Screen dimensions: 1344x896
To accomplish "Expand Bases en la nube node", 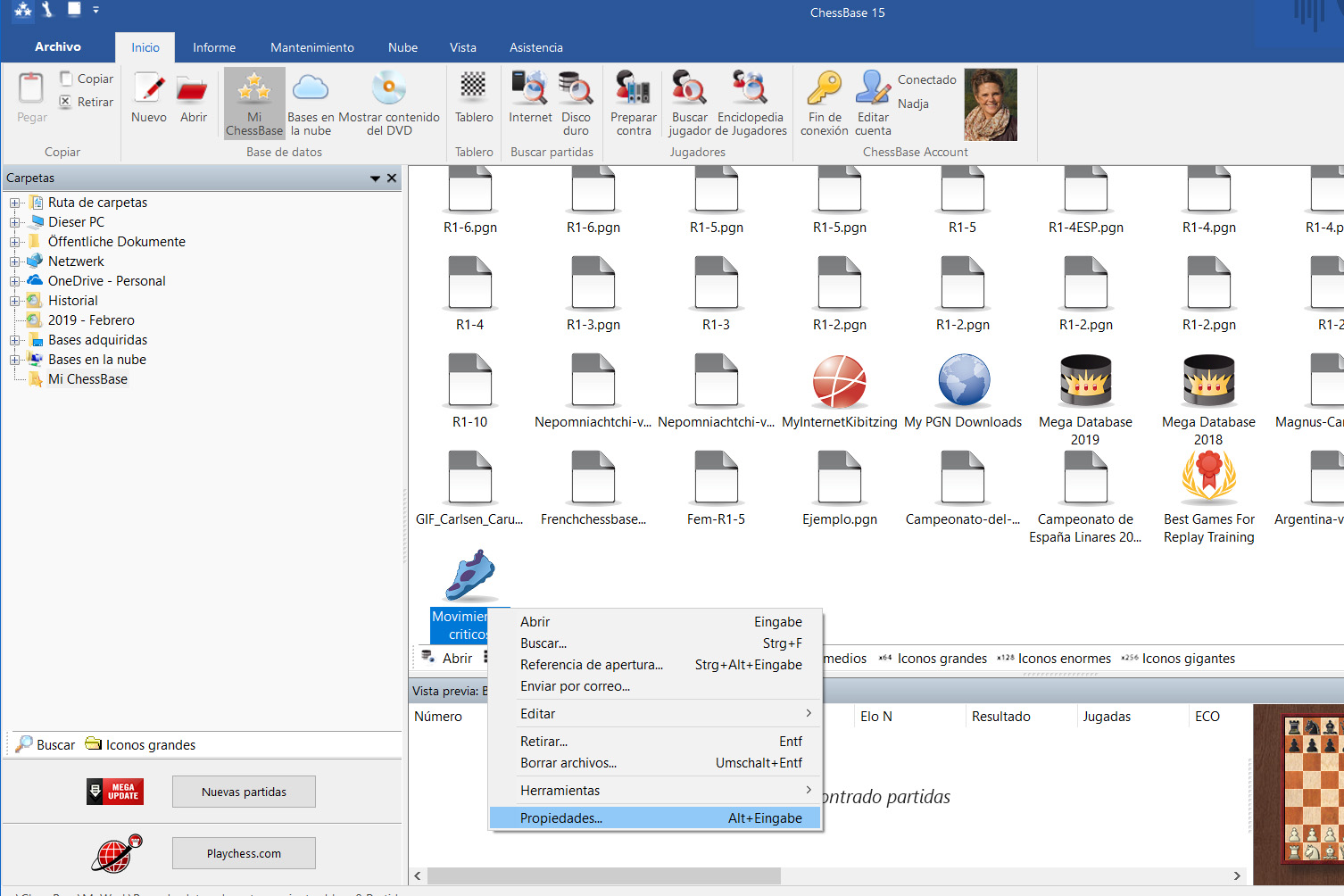I will click(15, 360).
